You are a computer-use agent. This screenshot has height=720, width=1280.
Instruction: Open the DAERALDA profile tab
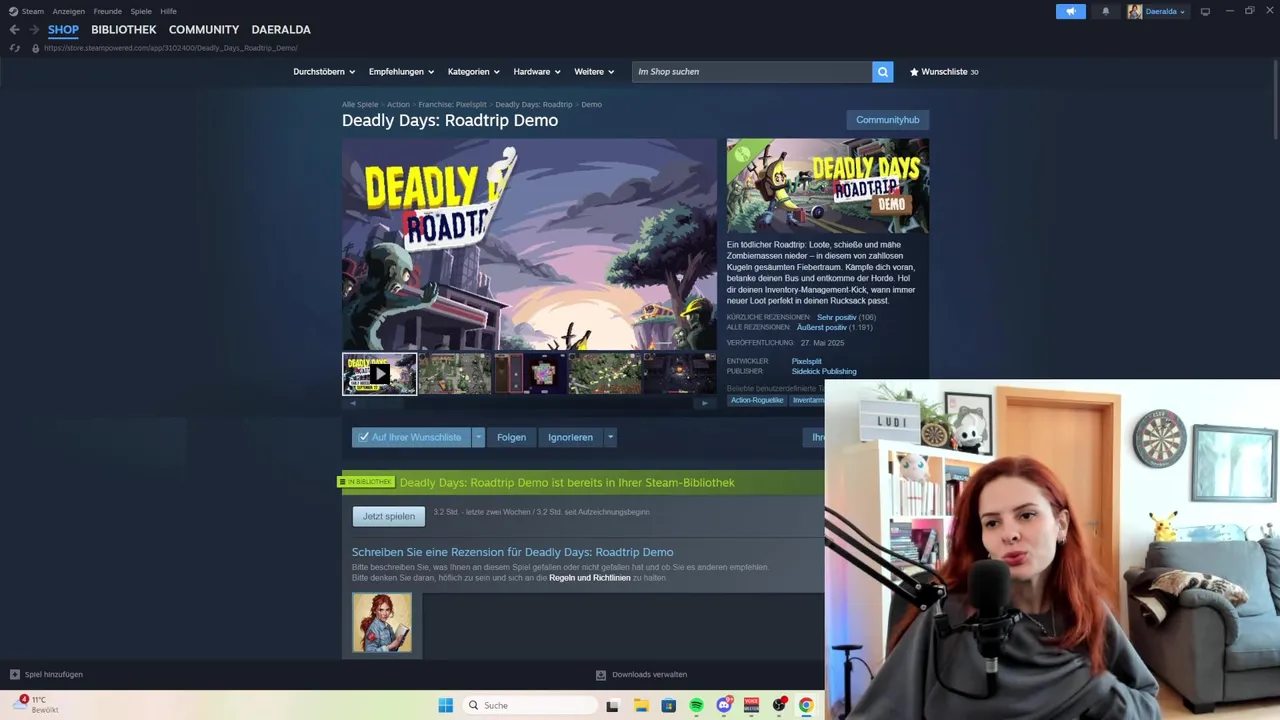281,30
